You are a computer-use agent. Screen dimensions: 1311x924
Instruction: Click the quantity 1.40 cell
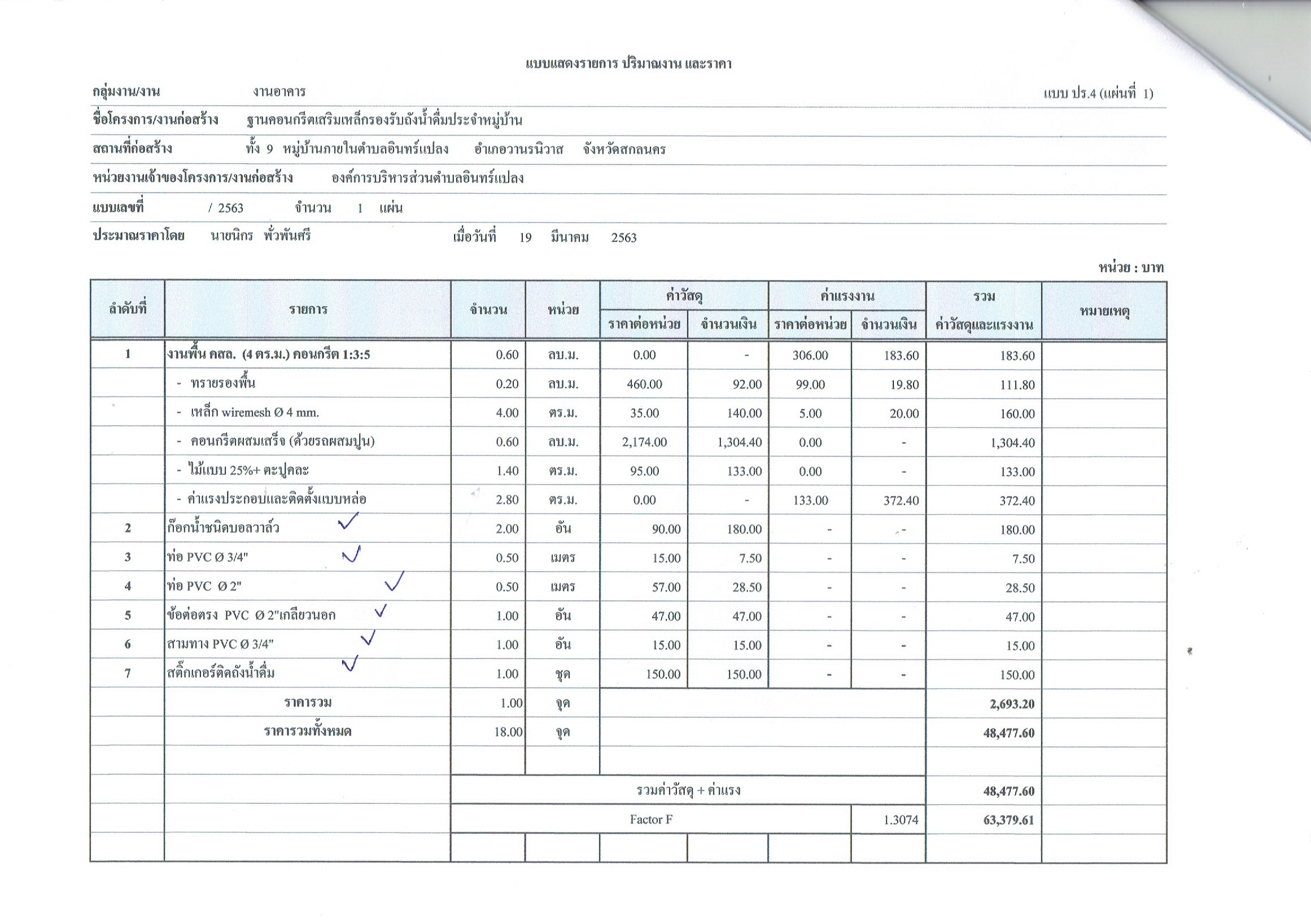[507, 471]
